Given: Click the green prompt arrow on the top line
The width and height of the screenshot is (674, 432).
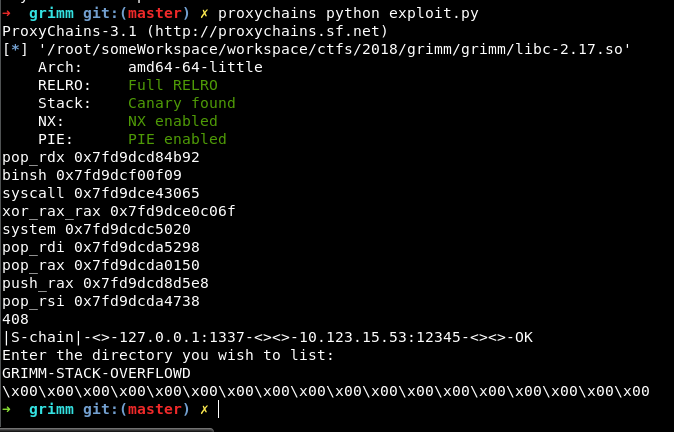Looking at the screenshot, I should [8, 13].
